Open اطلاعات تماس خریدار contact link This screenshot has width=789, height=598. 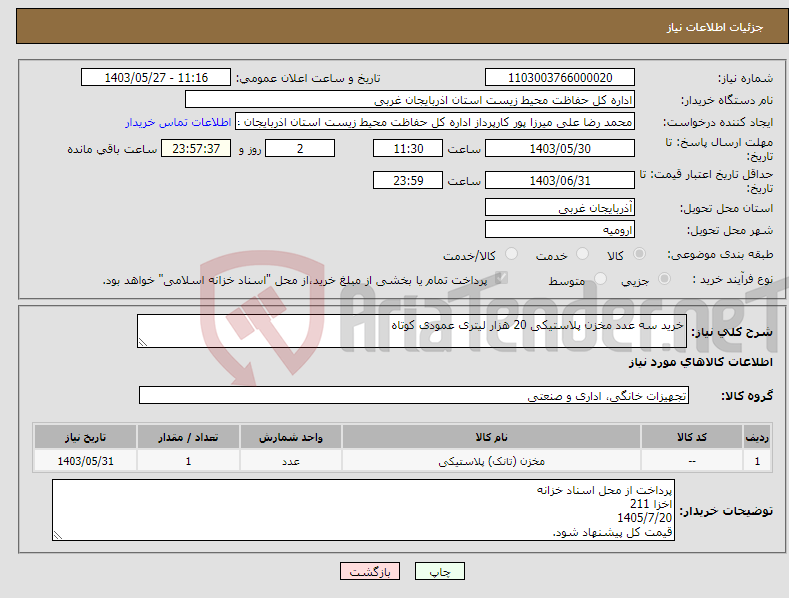[x=178, y=122]
